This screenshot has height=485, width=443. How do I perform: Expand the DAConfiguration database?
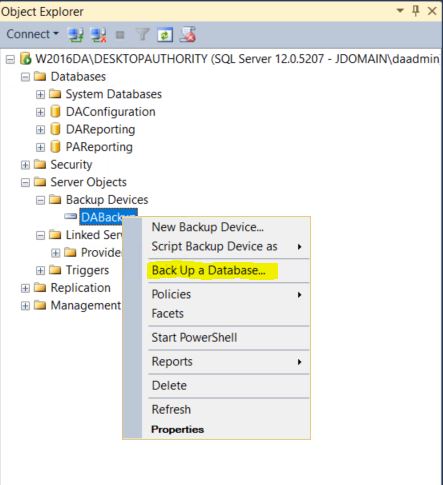point(40,112)
